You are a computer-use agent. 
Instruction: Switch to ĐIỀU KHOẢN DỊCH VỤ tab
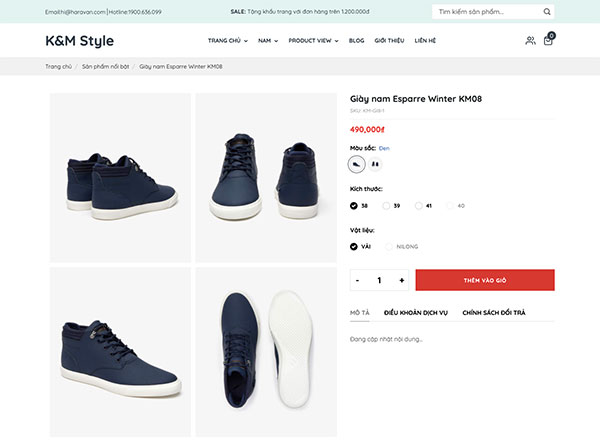click(416, 313)
